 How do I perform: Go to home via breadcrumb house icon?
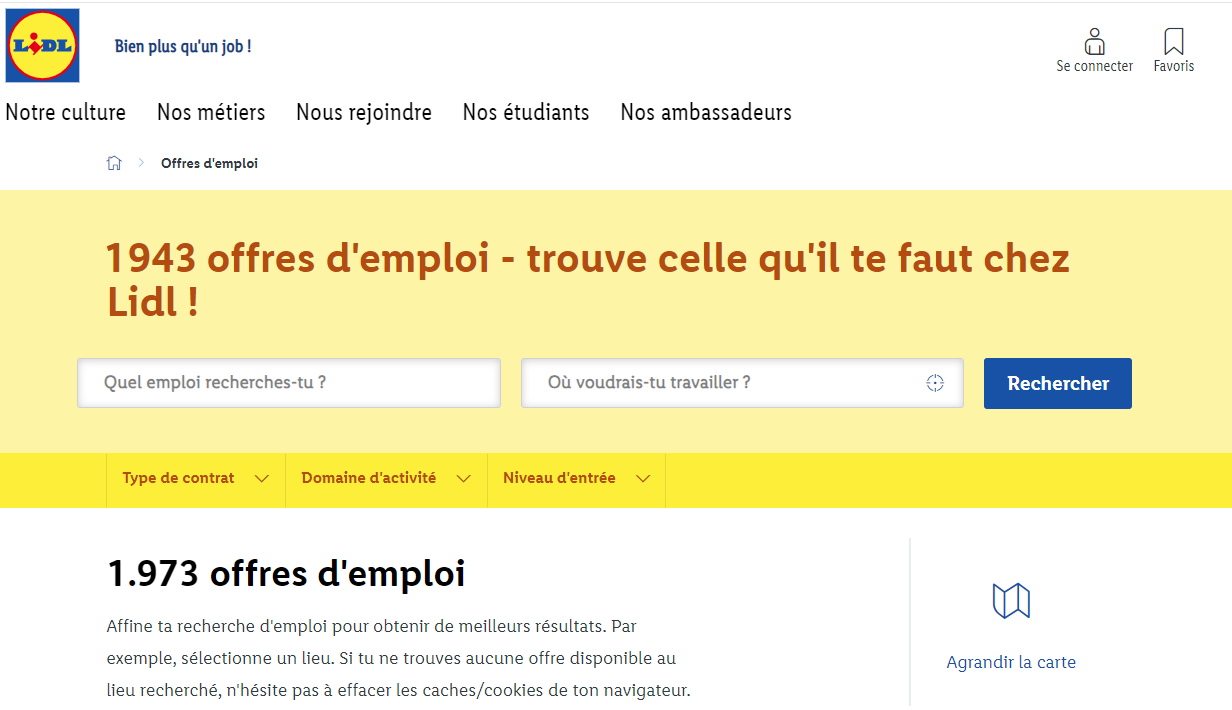114,163
